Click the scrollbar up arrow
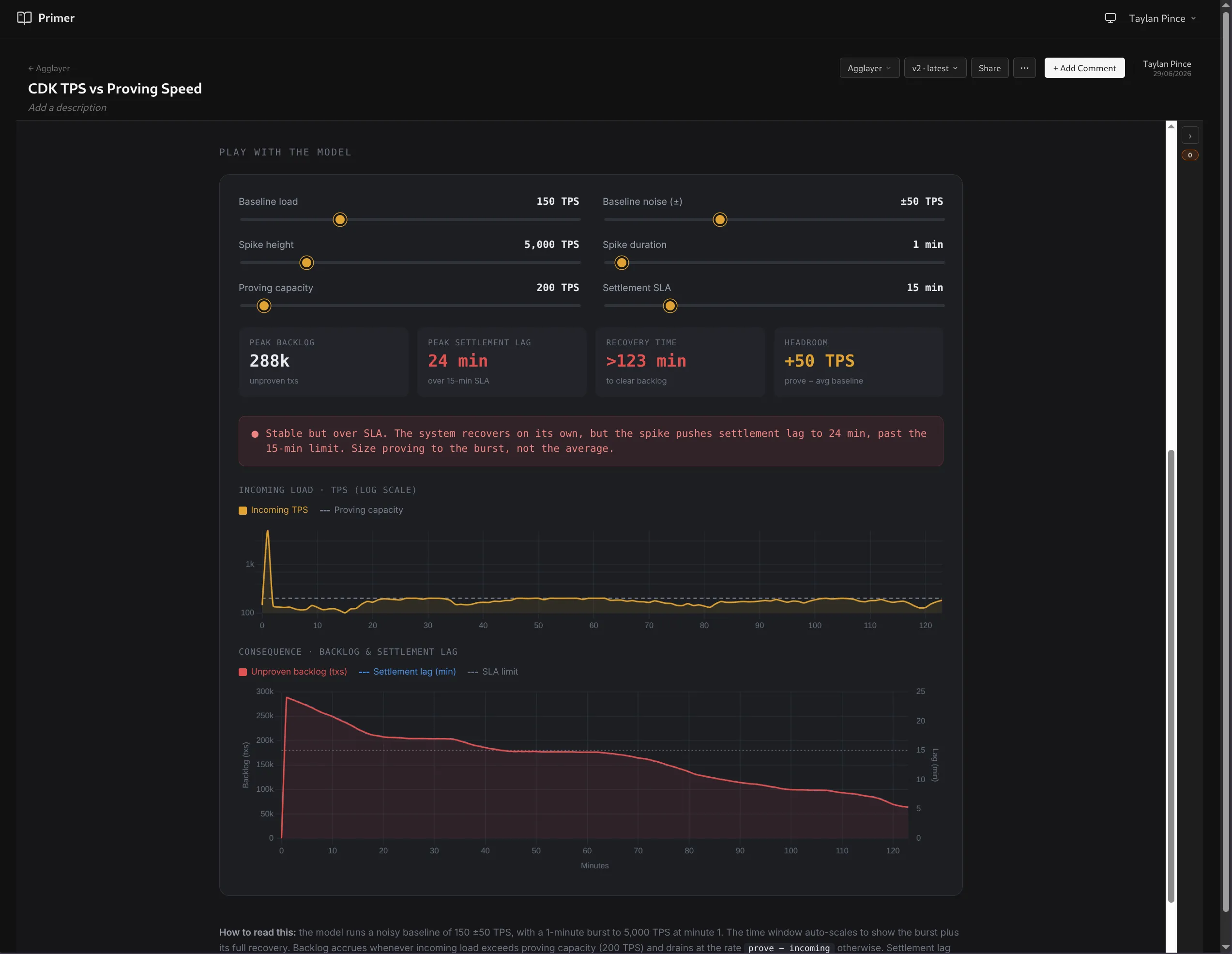The image size is (1232, 954). point(1171,126)
